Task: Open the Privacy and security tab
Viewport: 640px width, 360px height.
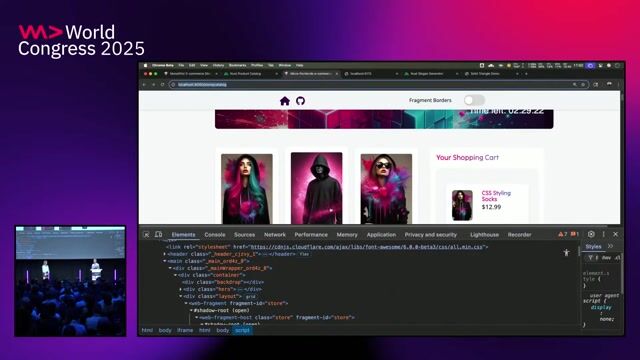Action: point(431,235)
